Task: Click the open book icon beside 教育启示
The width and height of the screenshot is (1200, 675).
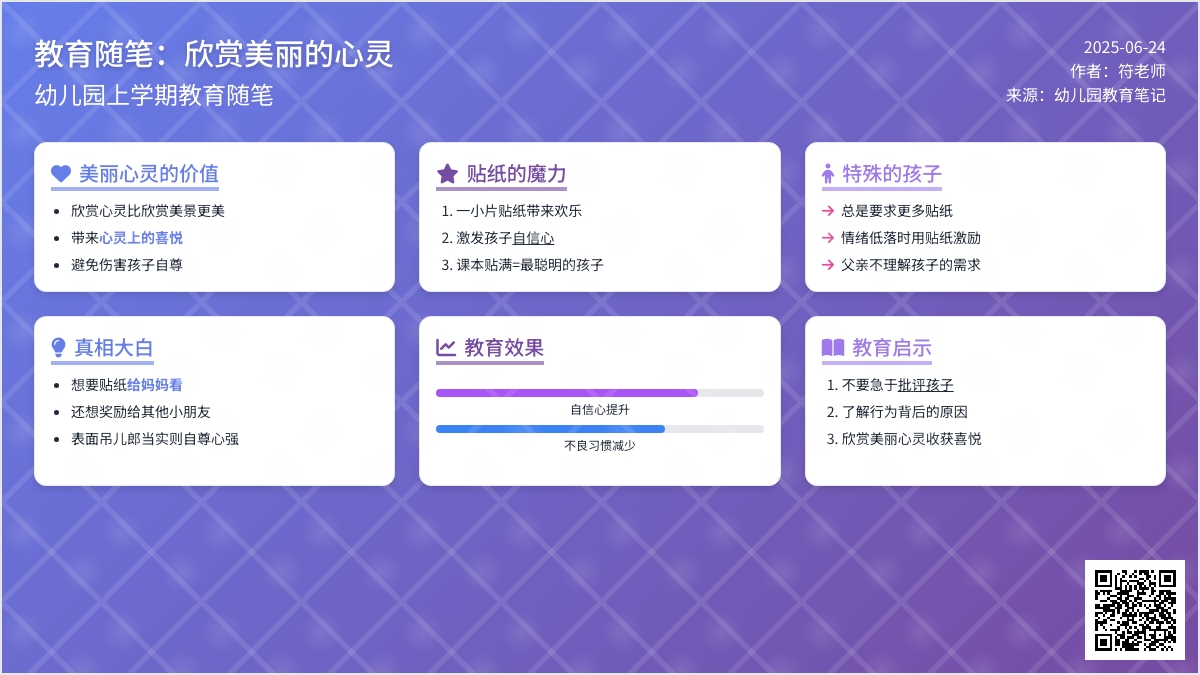Action: coord(833,348)
